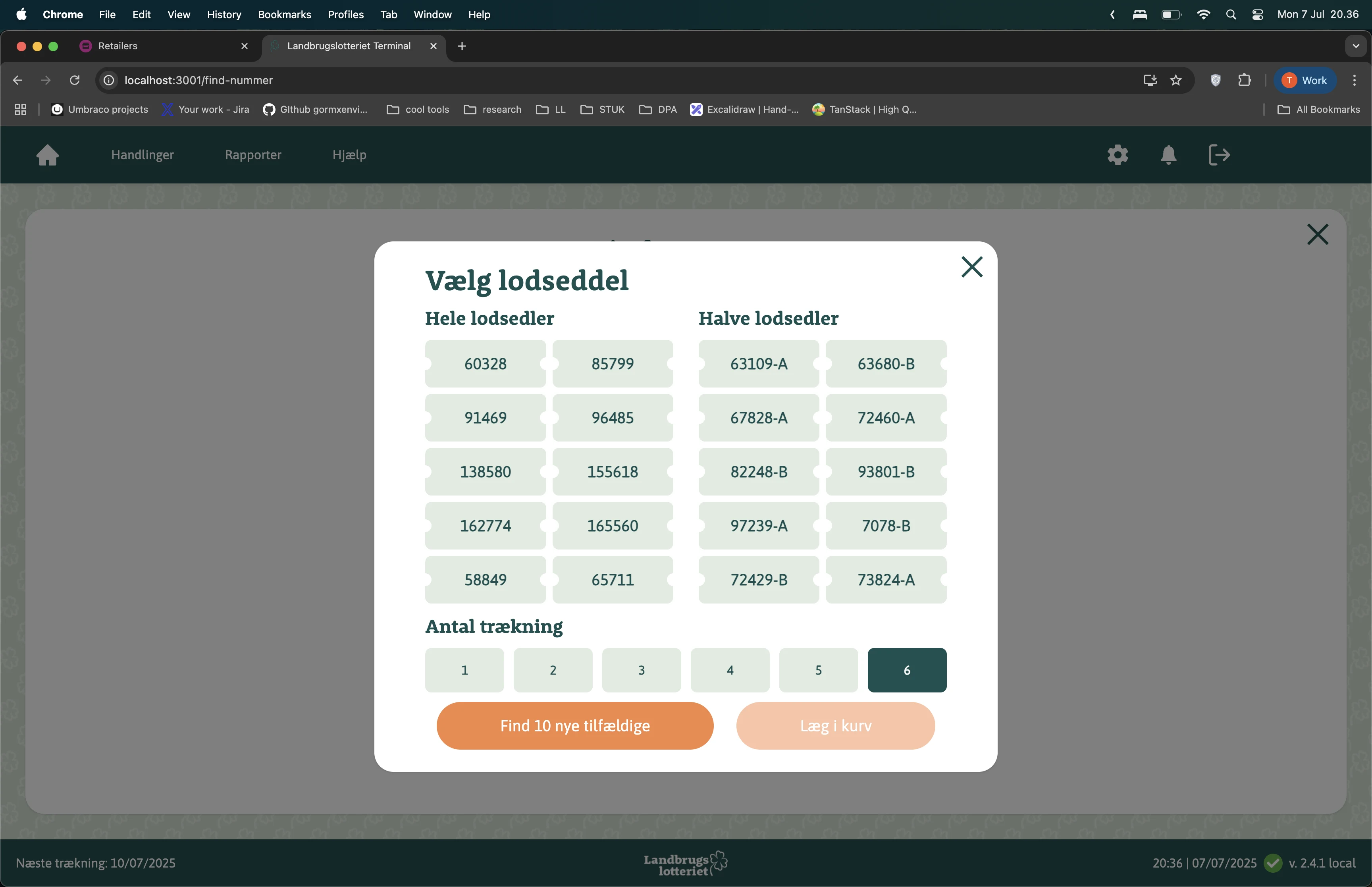Expand Chrome tab search dropdown
Image resolution: width=1372 pixels, height=887 pixels.
point(1355,46)
